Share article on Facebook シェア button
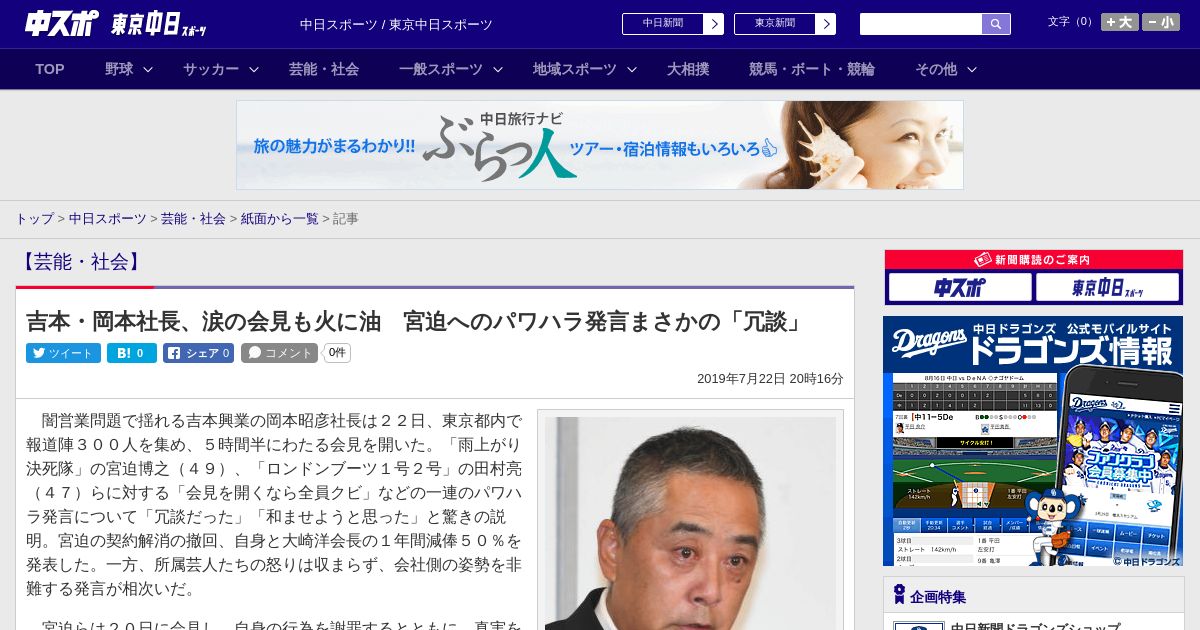Viewport: 1200px width, 630px height. point(198,353)
